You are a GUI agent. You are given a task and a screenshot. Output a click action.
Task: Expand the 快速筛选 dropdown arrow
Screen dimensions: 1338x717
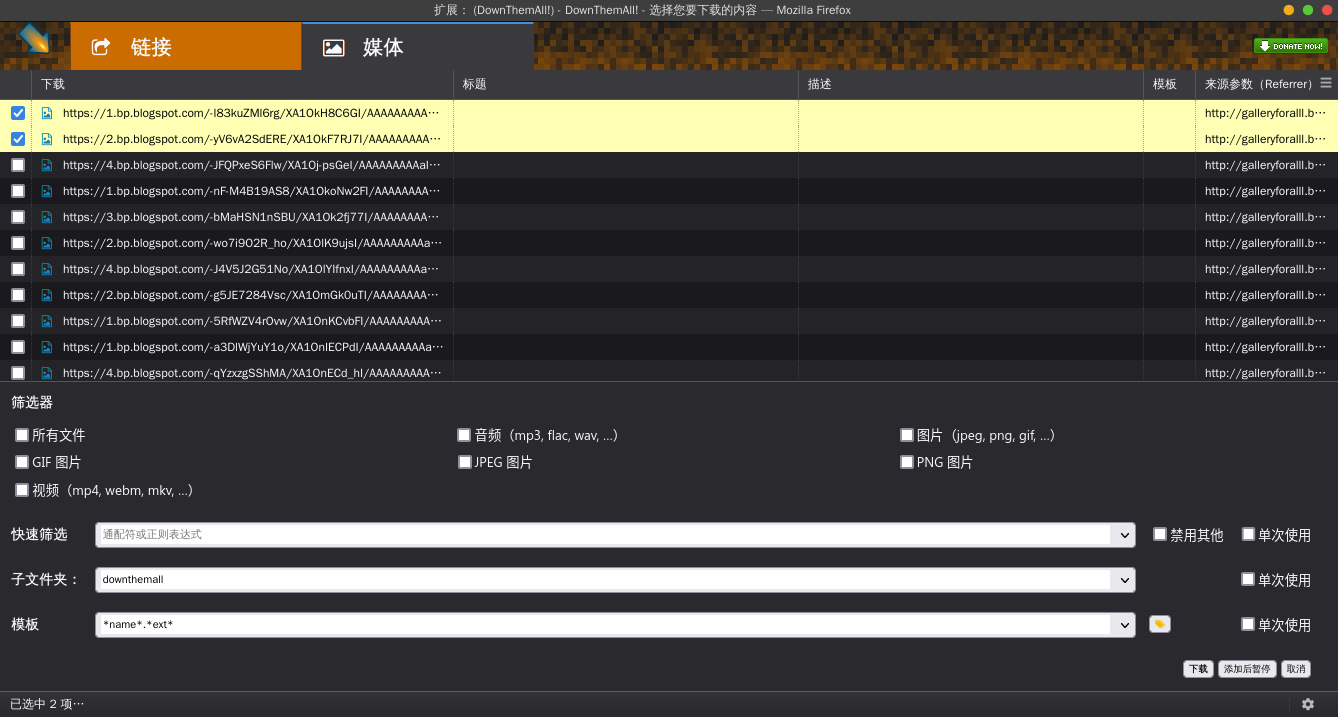coord(1124,535)
